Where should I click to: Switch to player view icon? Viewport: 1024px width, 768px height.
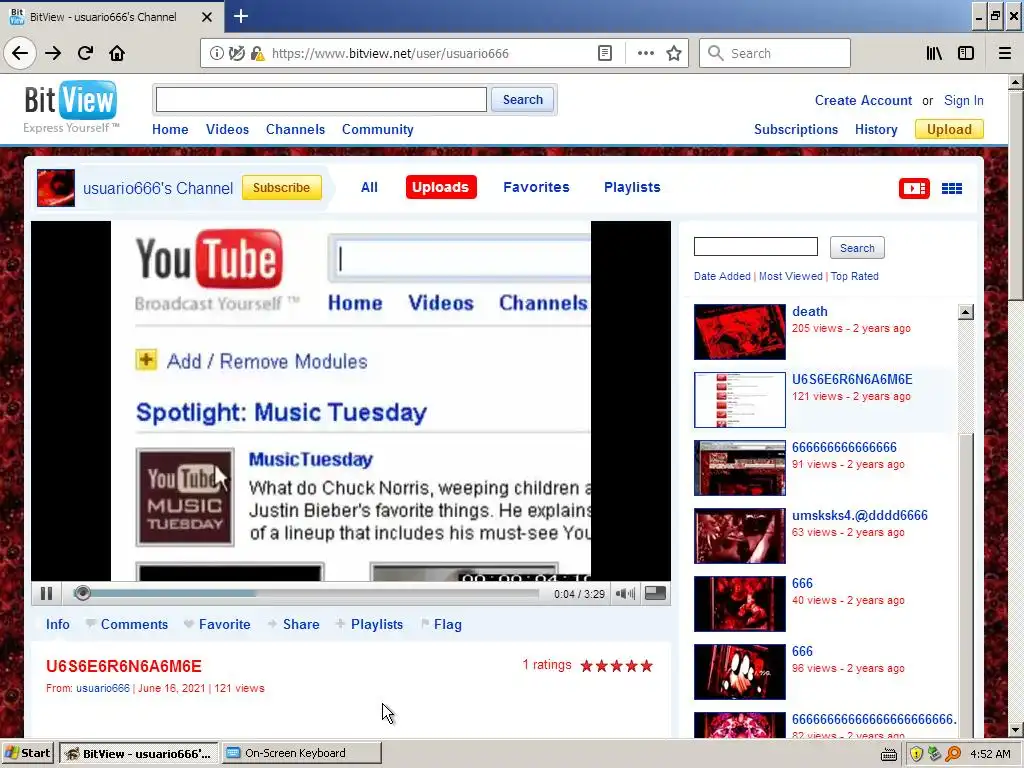pyautogui.click(x=914, y=189)
